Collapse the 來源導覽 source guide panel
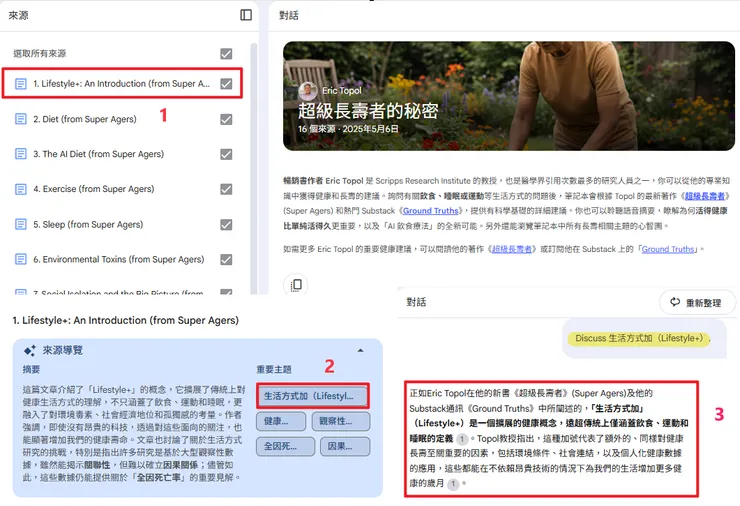 [x=361, y=350]
